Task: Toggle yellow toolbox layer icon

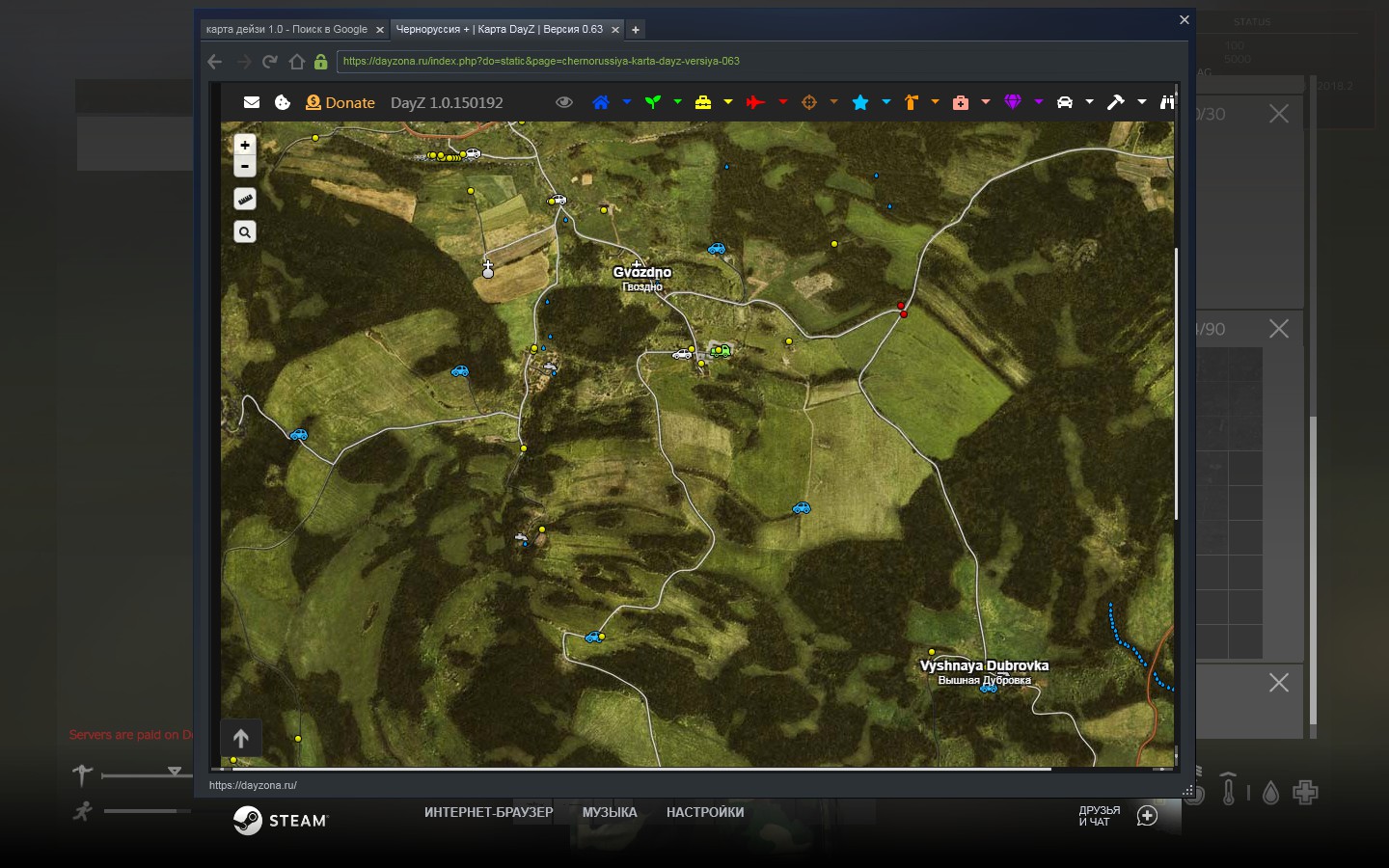Action: click(703, 102)
